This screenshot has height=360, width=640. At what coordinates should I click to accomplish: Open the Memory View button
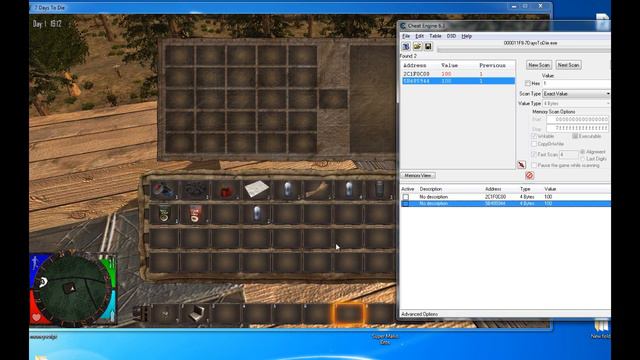[418, 176]
